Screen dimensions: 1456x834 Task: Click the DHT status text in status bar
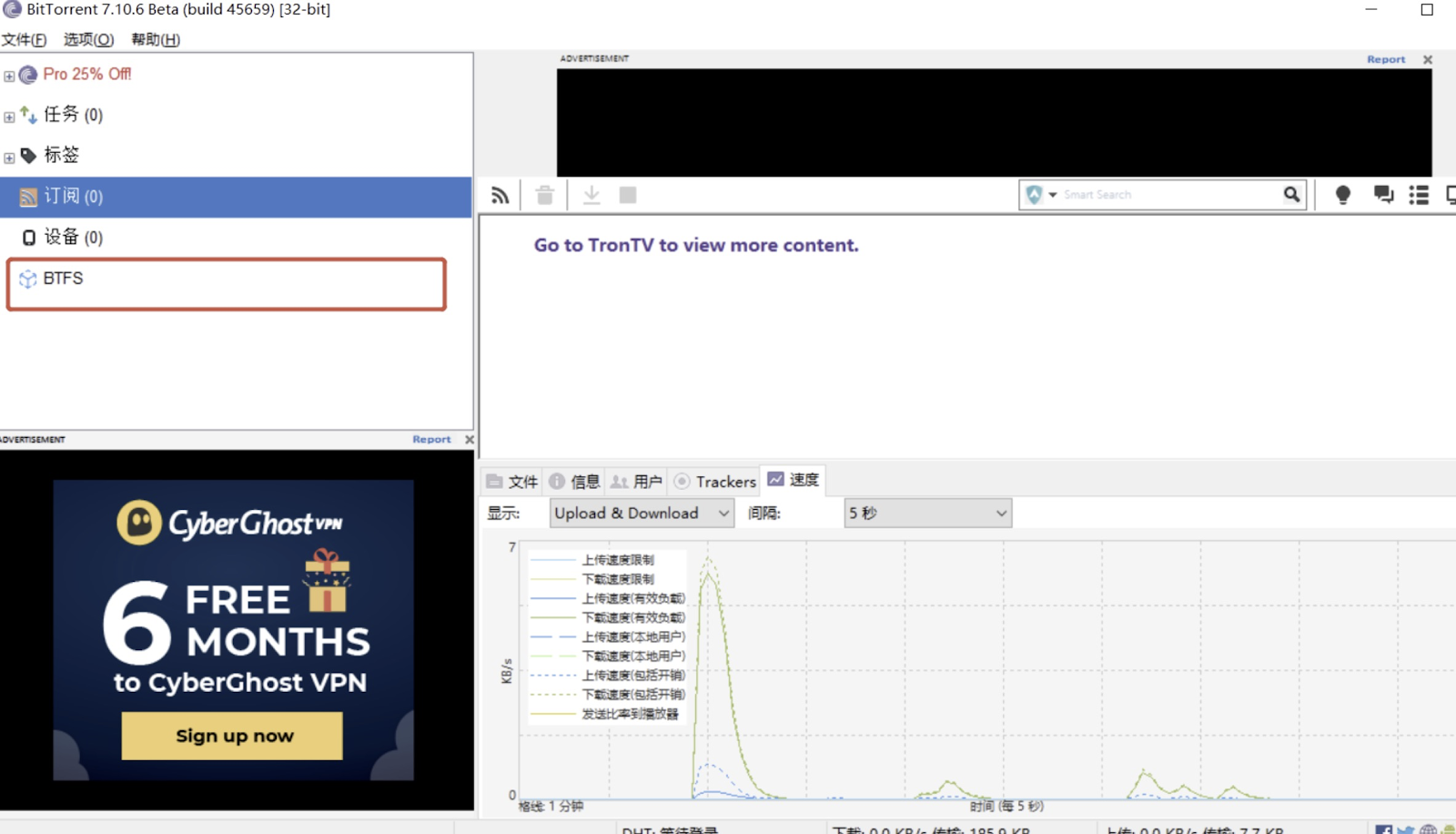point(671,829)
